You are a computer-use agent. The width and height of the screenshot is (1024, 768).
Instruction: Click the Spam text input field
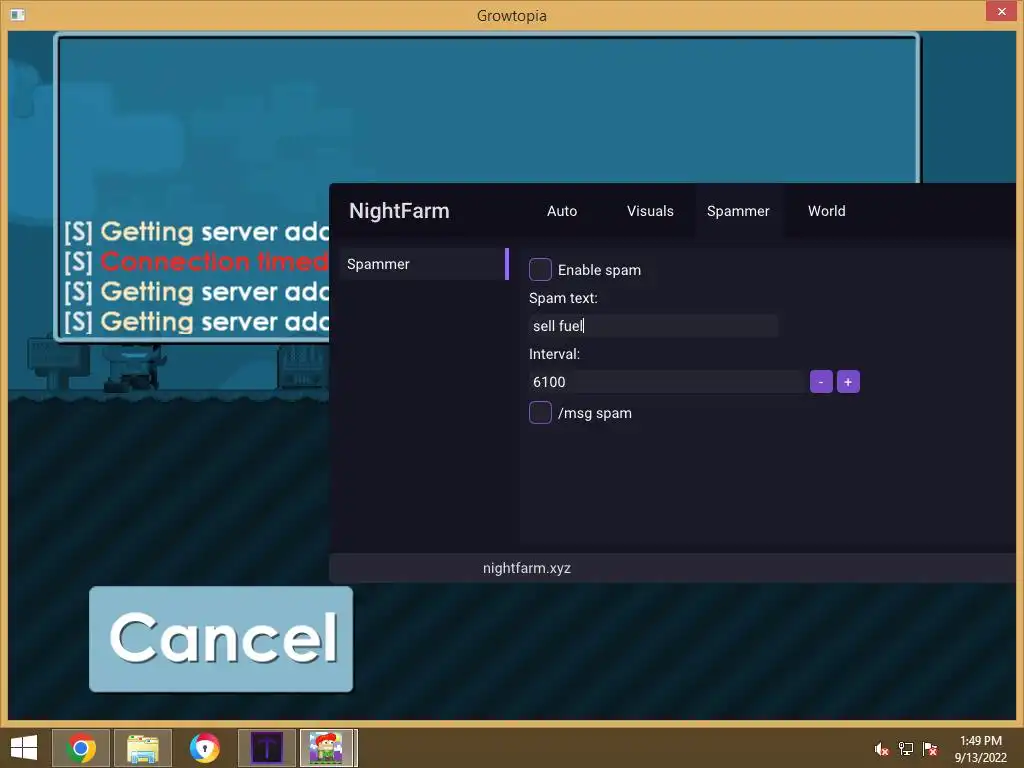coord(653,326)
